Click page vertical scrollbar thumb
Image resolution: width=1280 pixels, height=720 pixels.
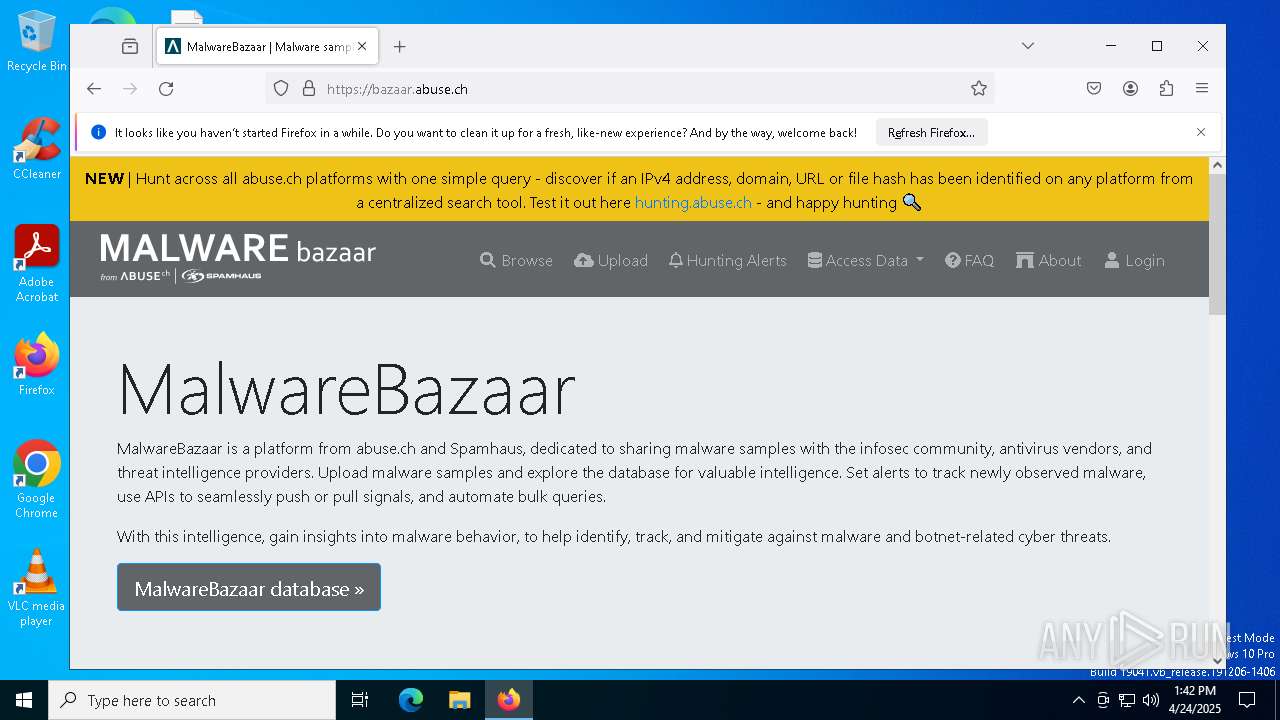(x=1217, y=244)
